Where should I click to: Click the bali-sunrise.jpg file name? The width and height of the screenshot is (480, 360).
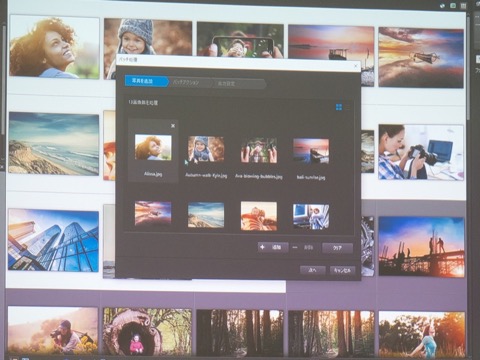[x=311, y=177]
